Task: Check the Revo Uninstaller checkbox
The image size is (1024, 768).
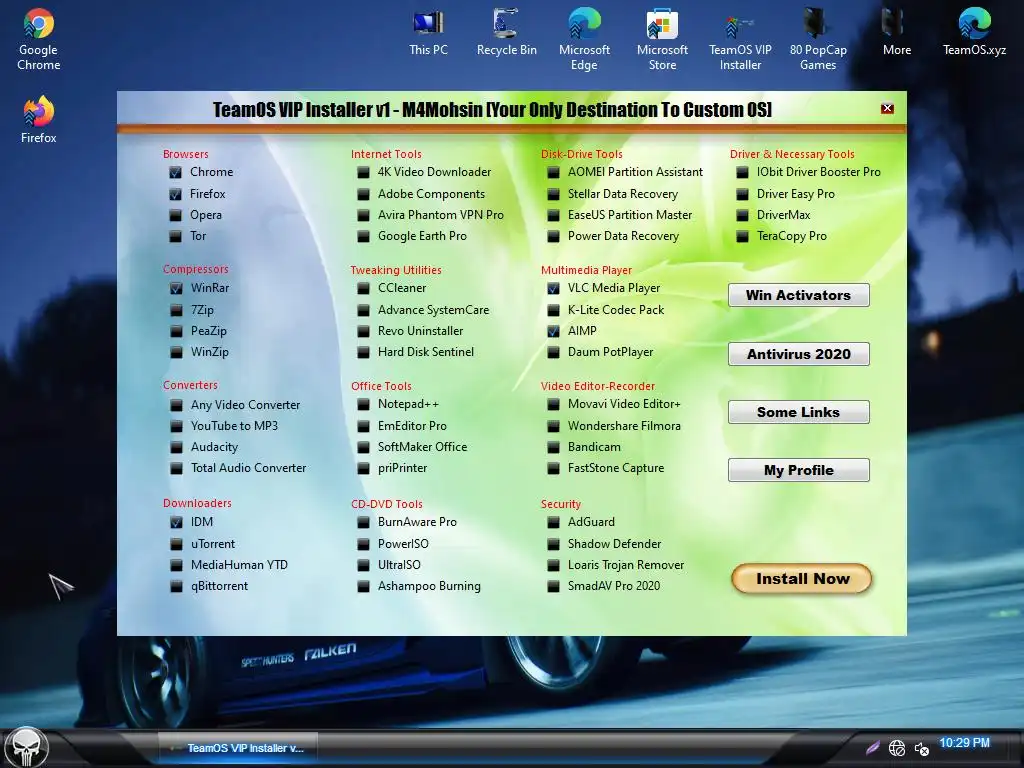Action: tap(363, 331)
